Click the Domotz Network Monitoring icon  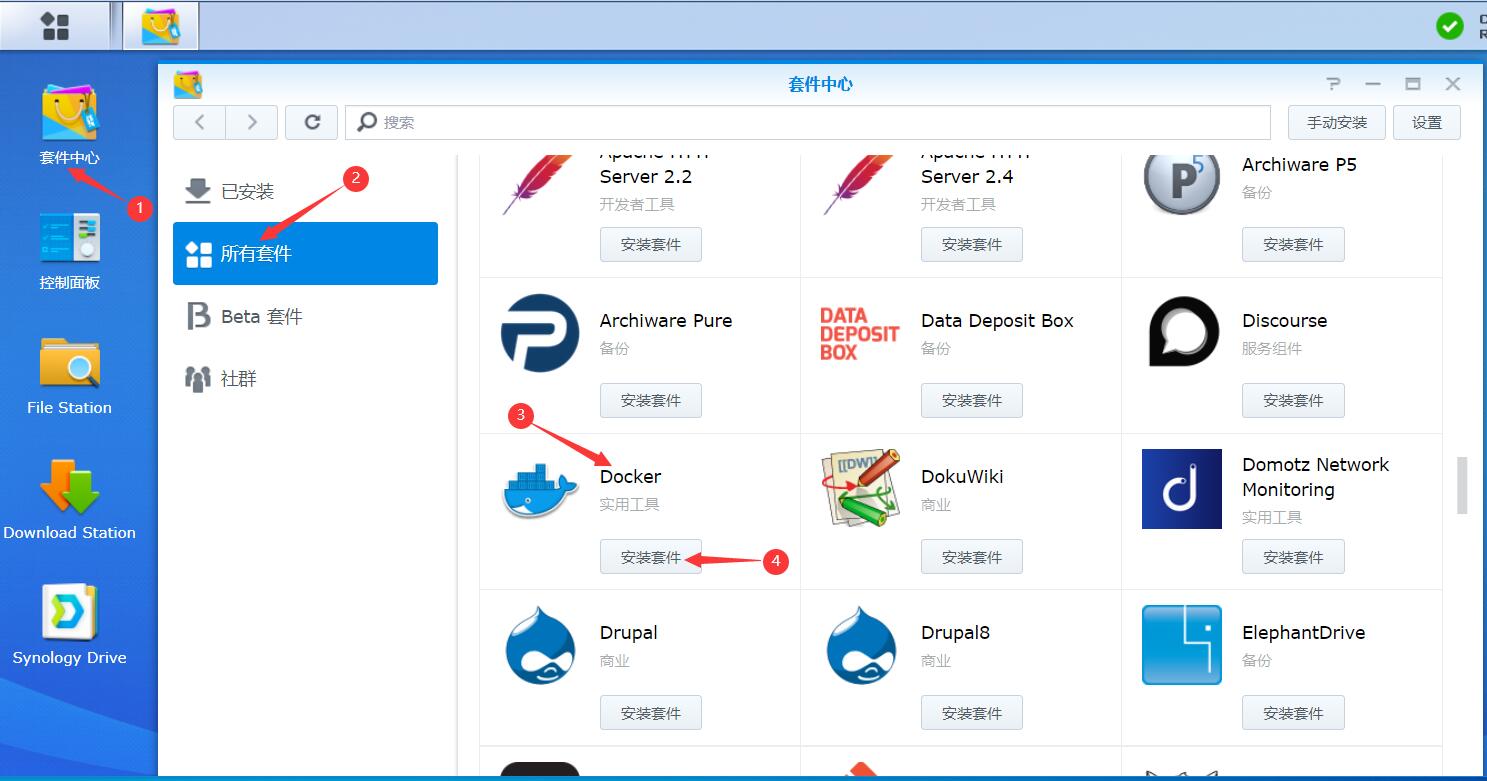(x=1182, y=489)
